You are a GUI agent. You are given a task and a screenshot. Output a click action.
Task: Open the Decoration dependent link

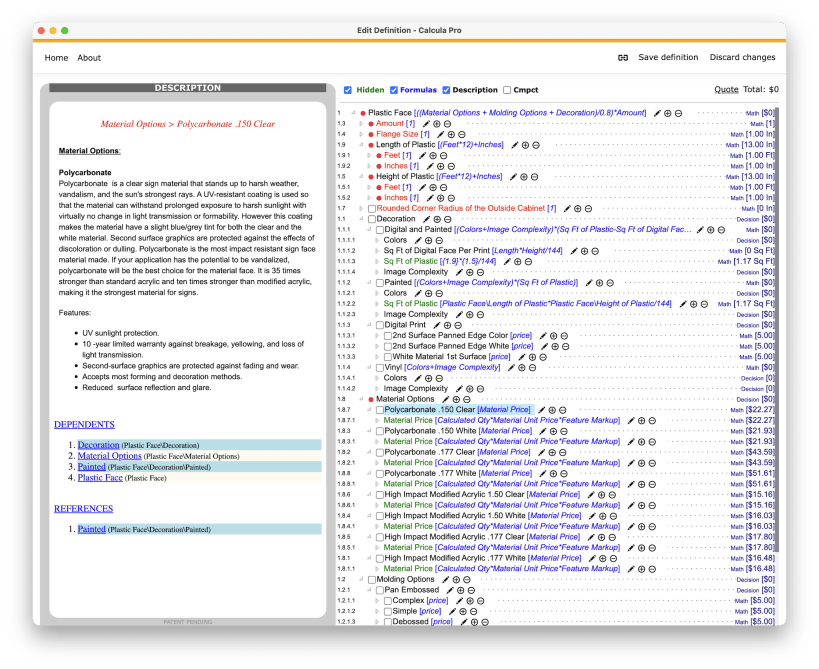(x=98, y=445)
